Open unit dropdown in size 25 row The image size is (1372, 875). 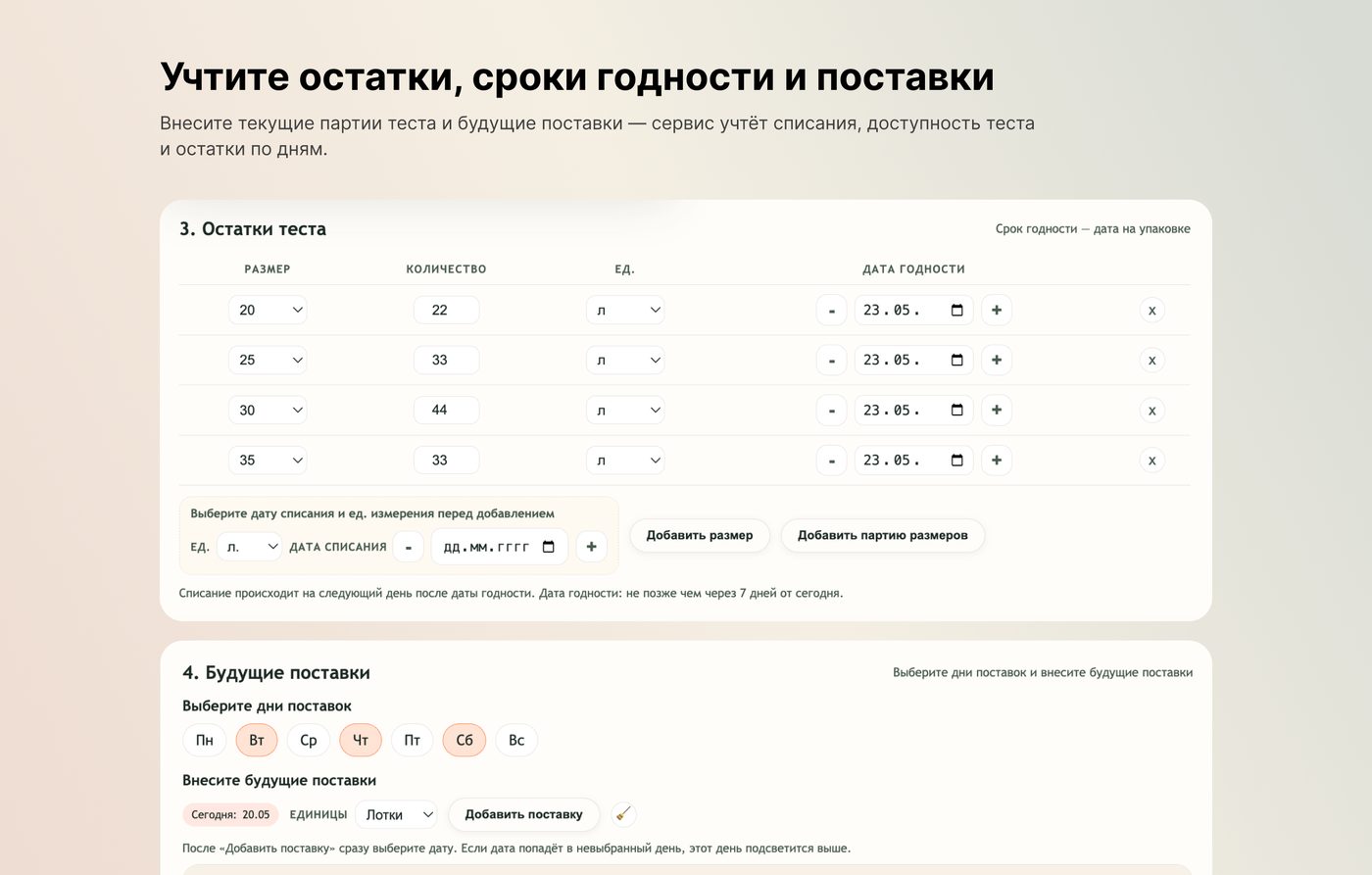pyautogui.click(x=625, y=361)
